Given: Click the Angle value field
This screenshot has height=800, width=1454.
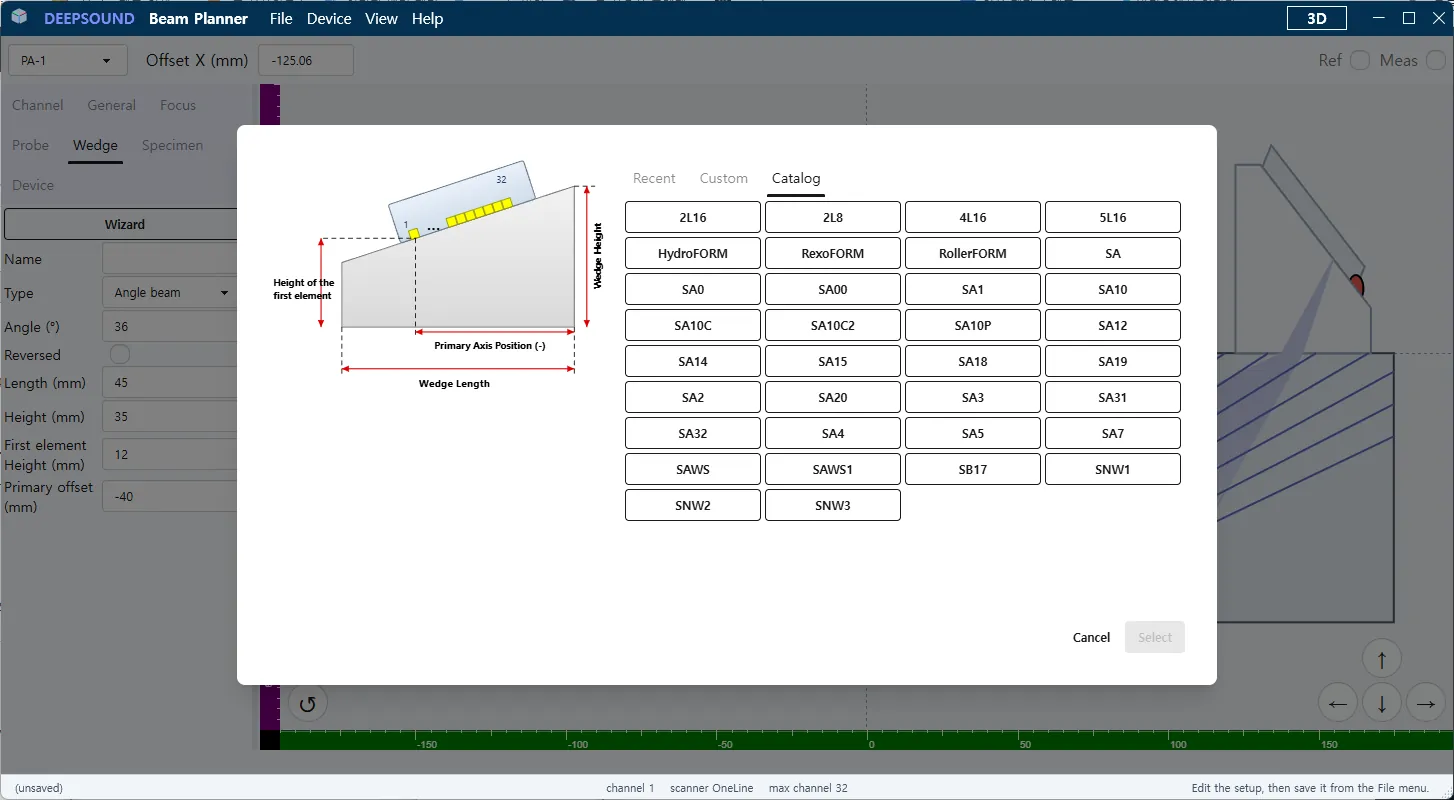Looking at the screenshot, I should click(170, 327).
